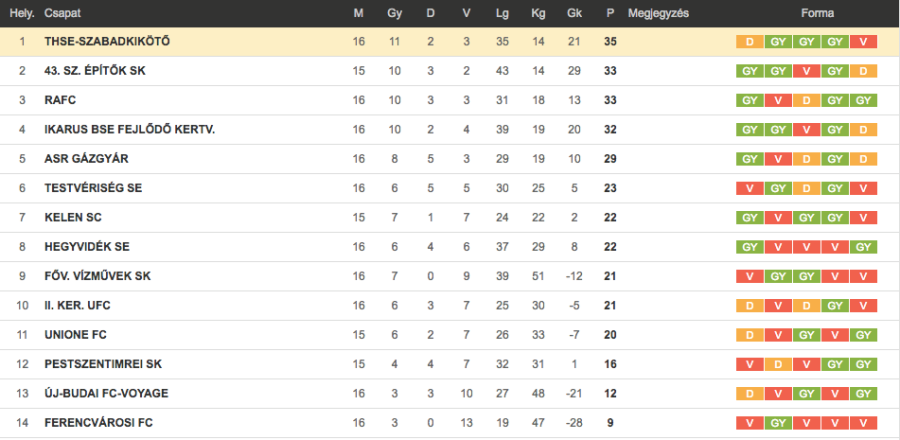Click the loss badge in RAFC's form
The width and height of the screenshot is (900, 440).
778,101
